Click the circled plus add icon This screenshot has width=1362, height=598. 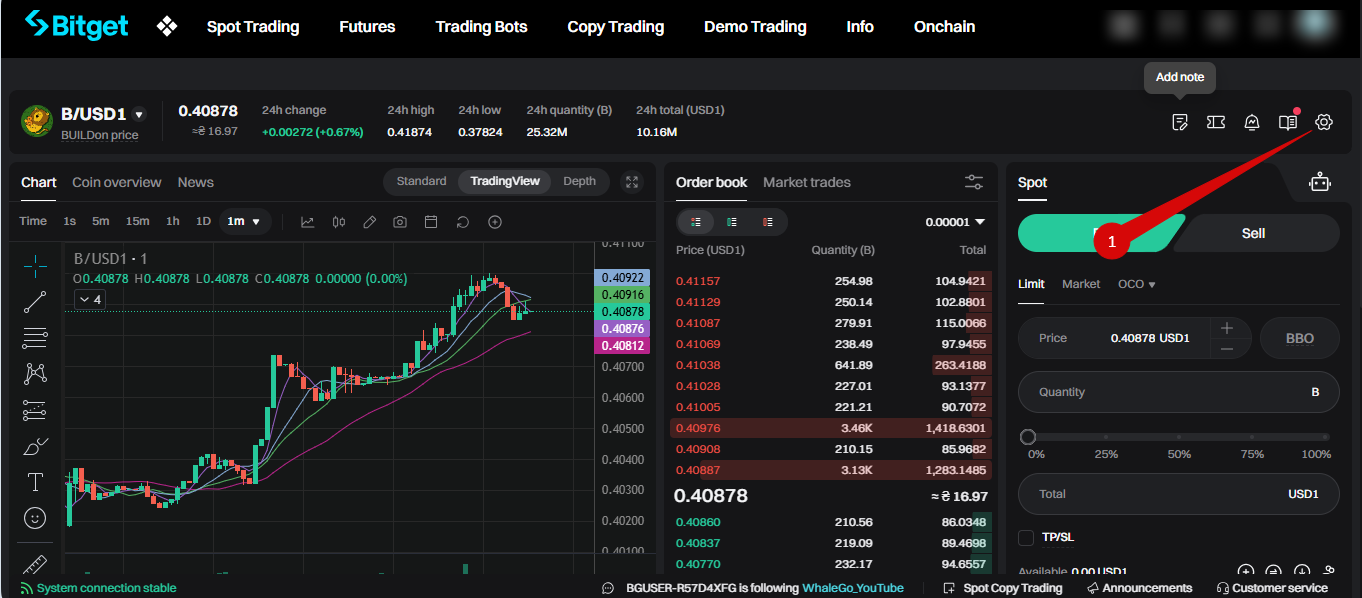[494, 222]
